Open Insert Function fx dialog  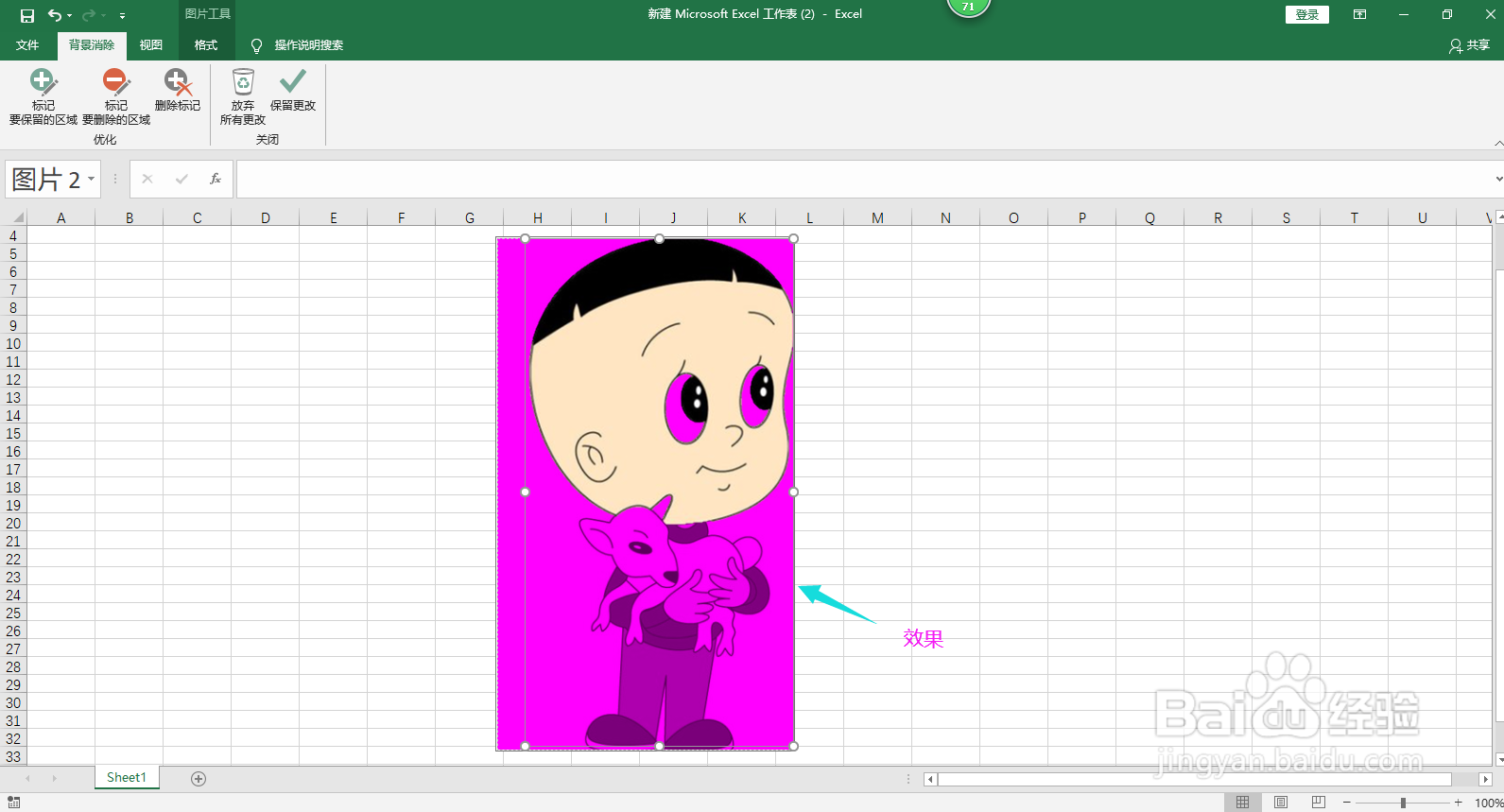216,179
